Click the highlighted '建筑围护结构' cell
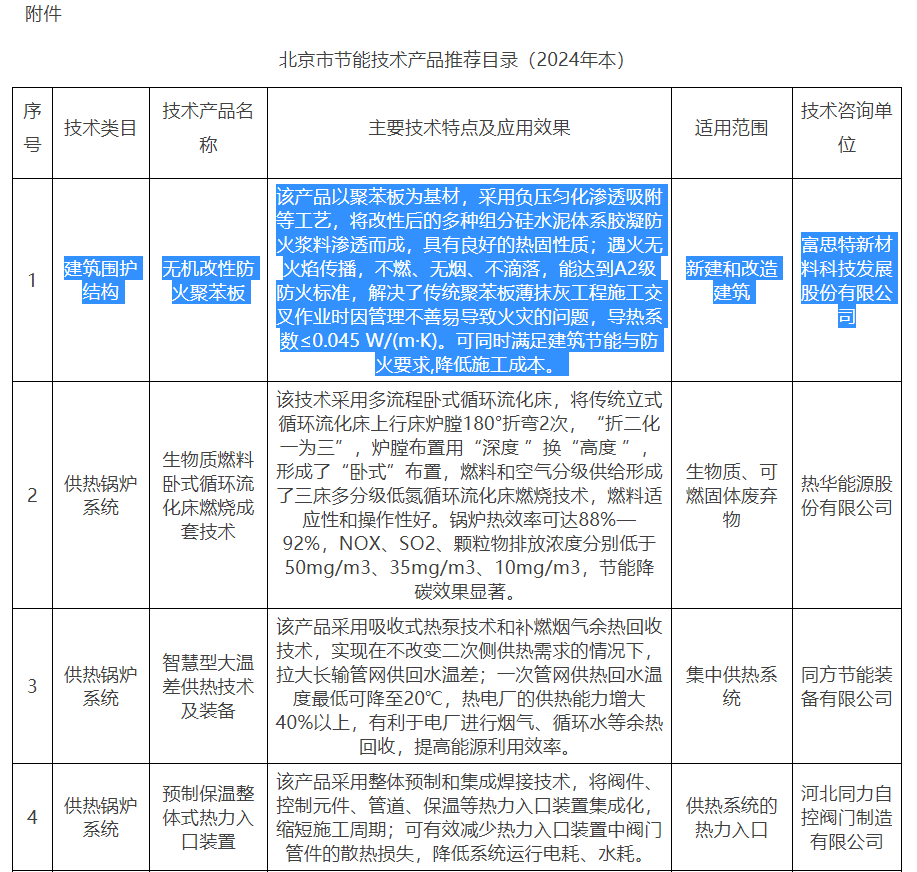Image resolution: width=917 pixels, height=872 pixels. click(101, 280)
